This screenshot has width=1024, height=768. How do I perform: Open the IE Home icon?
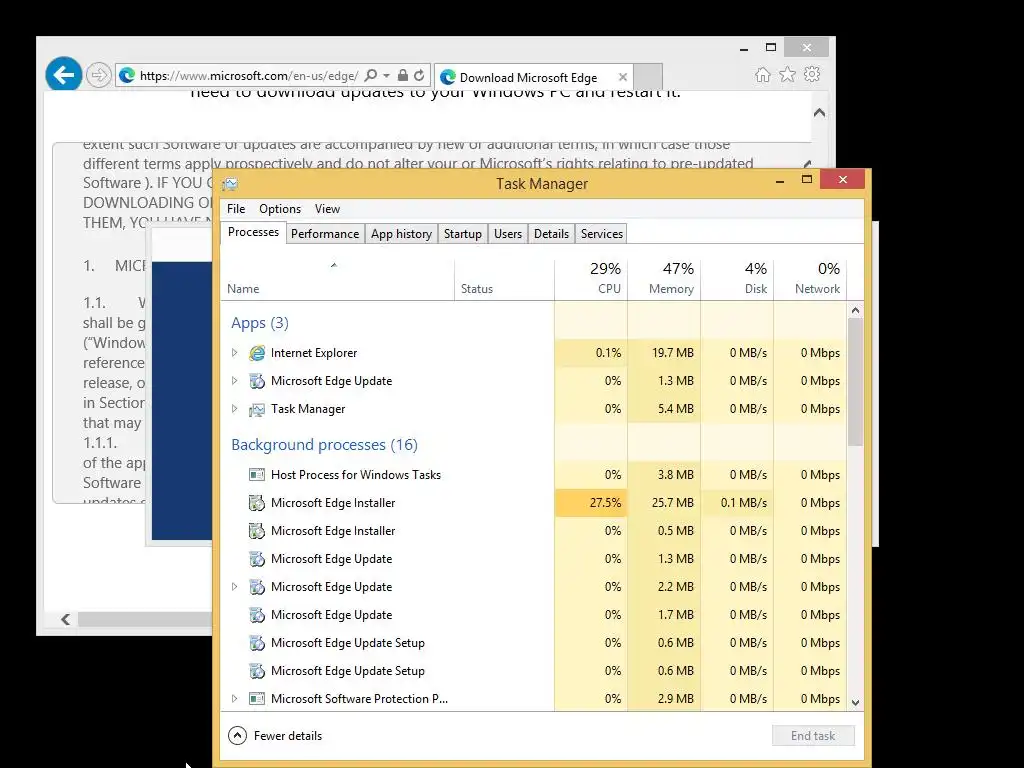[x=762, y=74]
